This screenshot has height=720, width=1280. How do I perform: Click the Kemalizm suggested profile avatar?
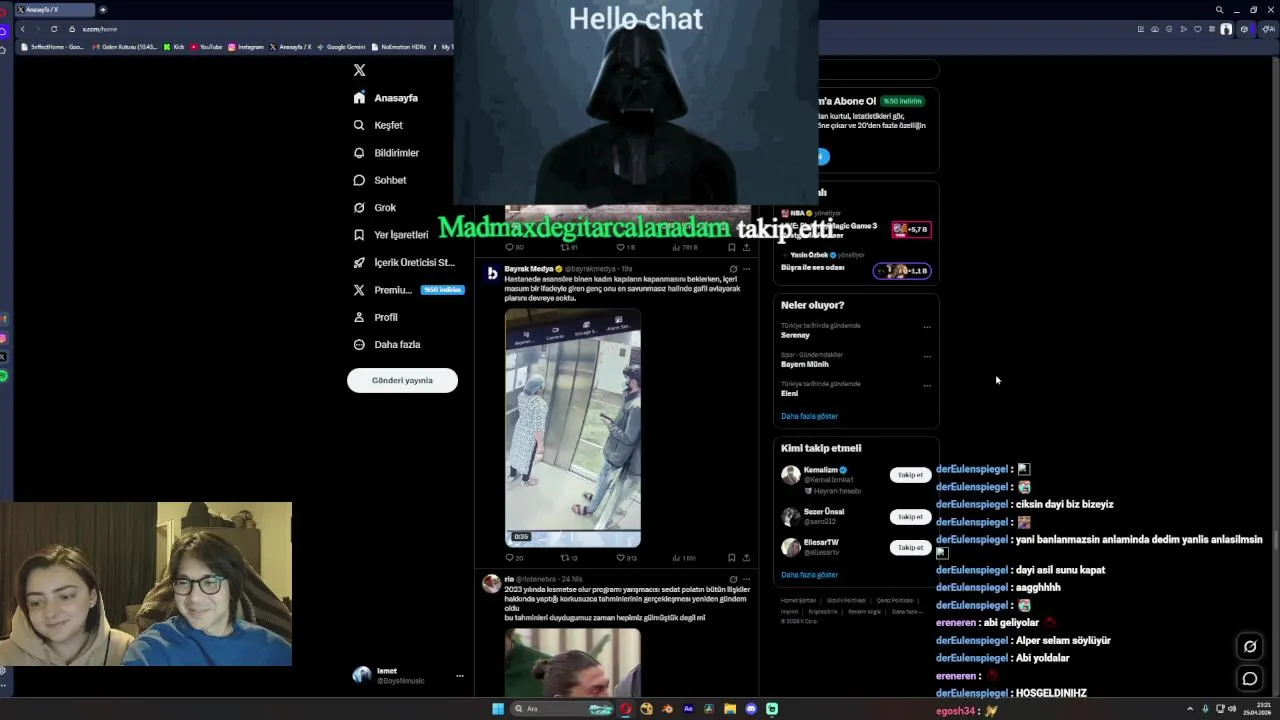pos(791,475)
